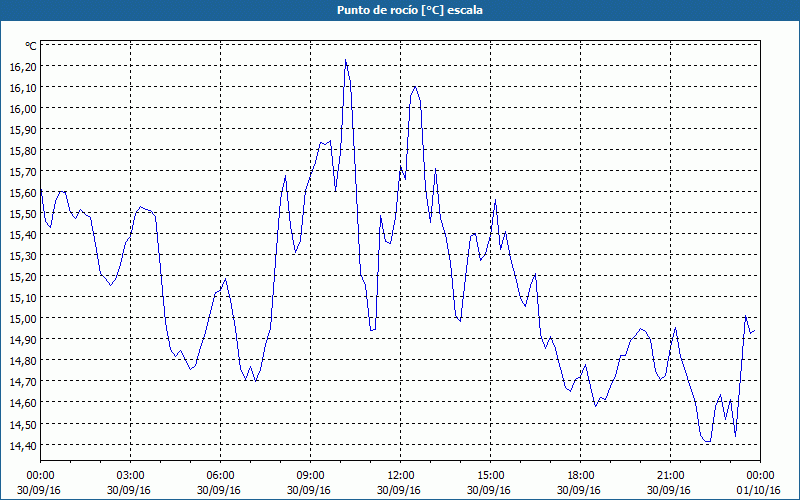Click the 03:00 time axis label
The width and height of the screenshot is (800, 500).
(130, 476)
